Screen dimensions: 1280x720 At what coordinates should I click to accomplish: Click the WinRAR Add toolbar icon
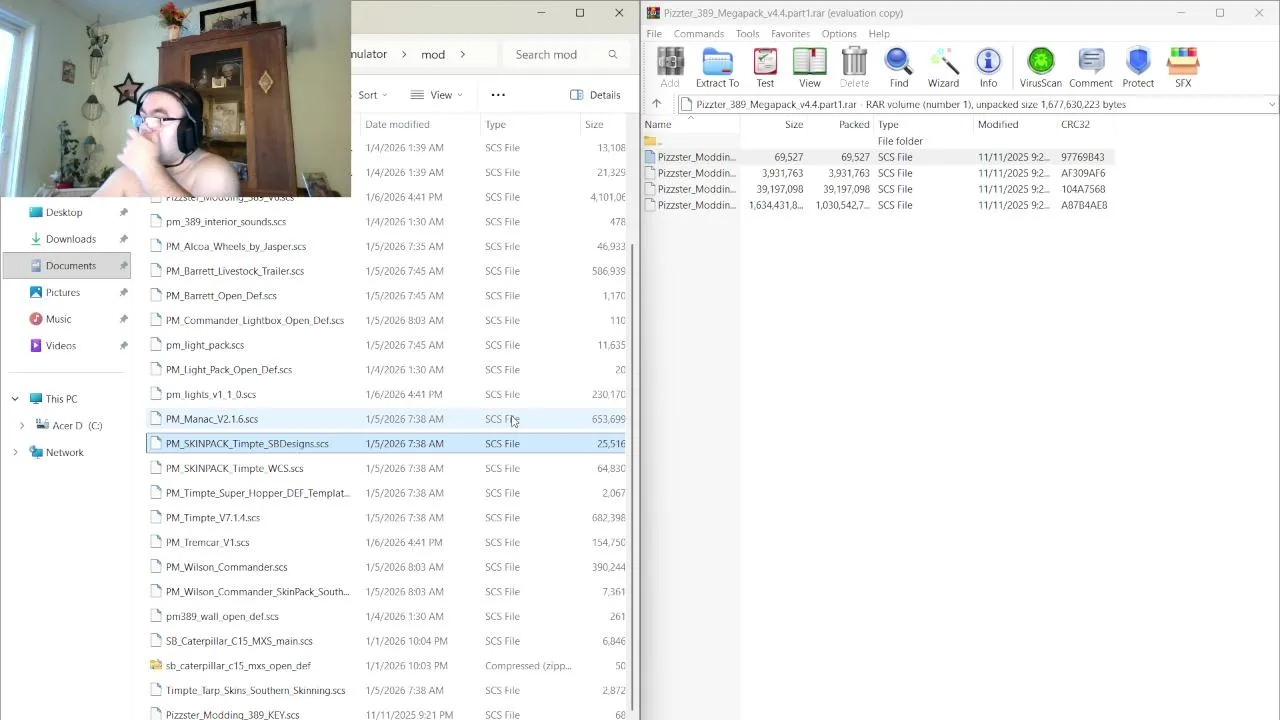(670, 68)
